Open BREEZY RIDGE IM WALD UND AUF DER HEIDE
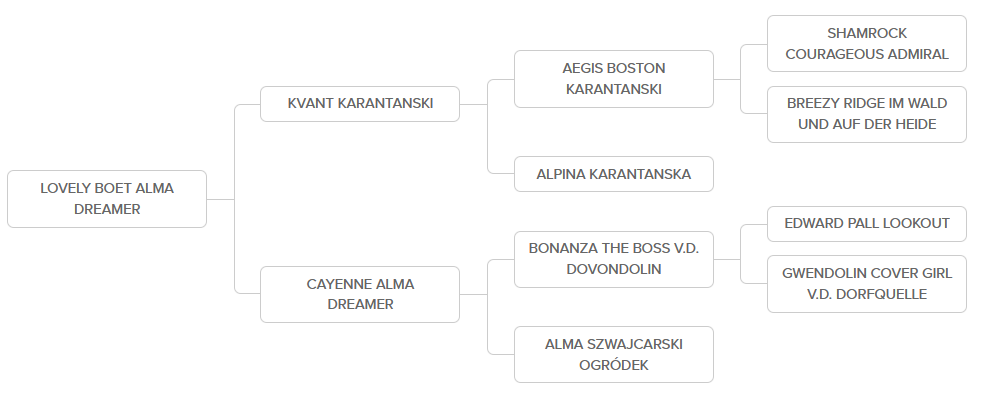 click(867, 114)
